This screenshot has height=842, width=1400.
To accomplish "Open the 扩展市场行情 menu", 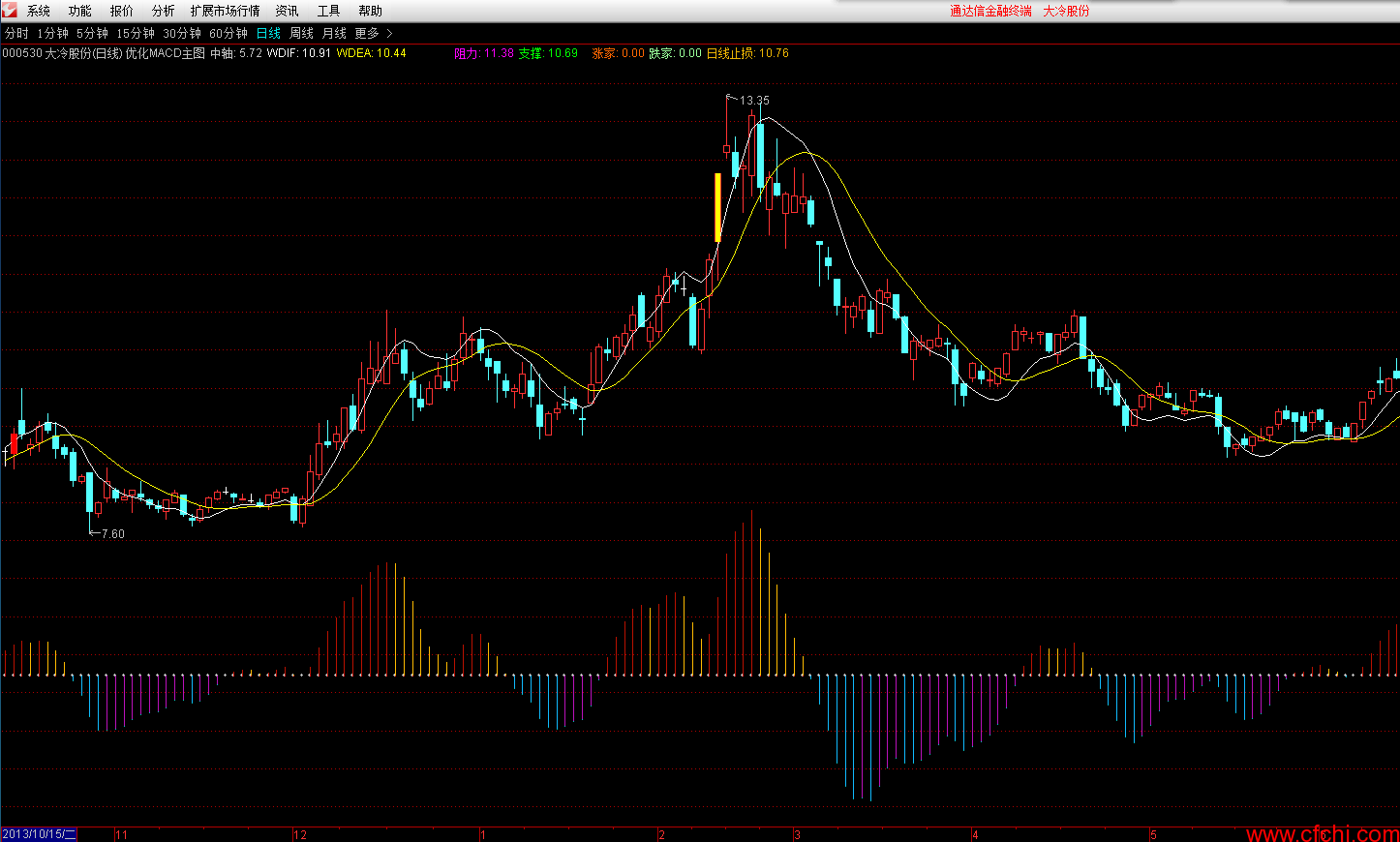I will point(225,11).
